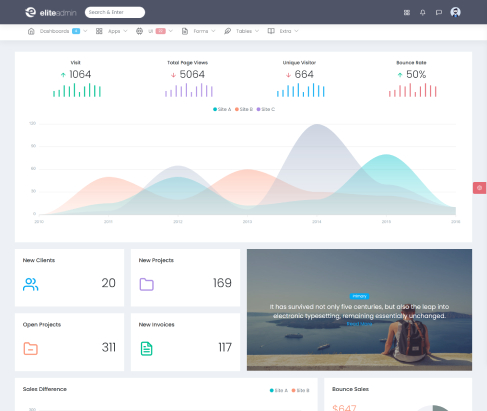Open the Tables menu item

click(x=242, y=31)
